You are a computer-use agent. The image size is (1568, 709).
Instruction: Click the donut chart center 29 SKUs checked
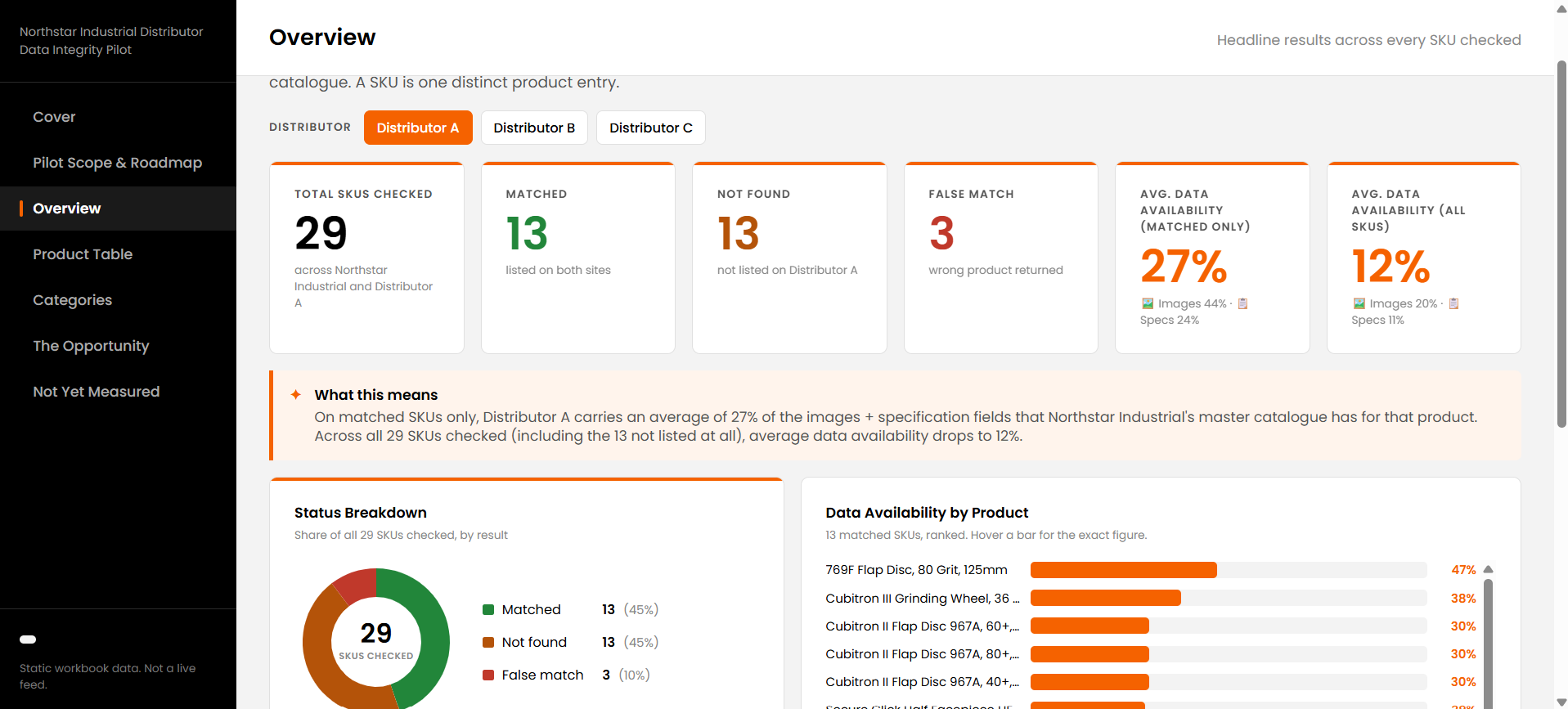point(376,640)
